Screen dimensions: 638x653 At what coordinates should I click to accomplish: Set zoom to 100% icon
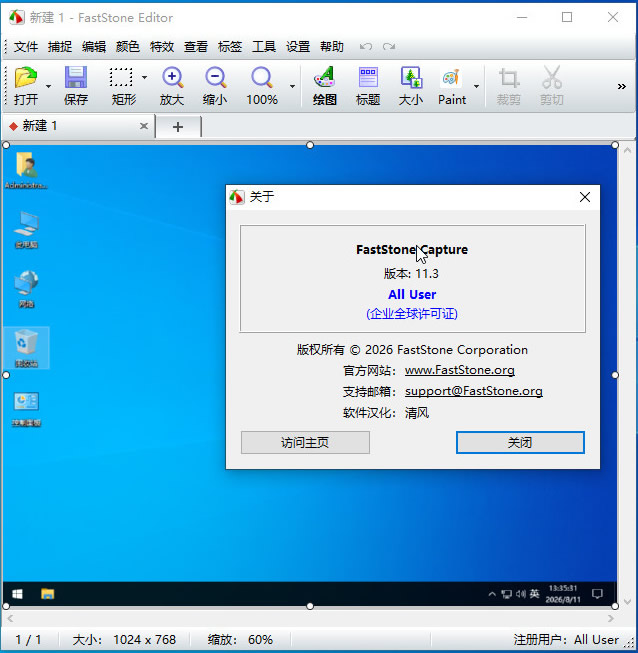pyautogui.click(x=262, y=85)
